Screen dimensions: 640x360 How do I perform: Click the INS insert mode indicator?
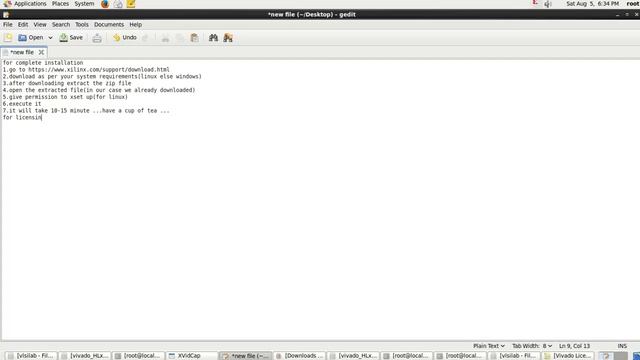(x=622, y=346)
